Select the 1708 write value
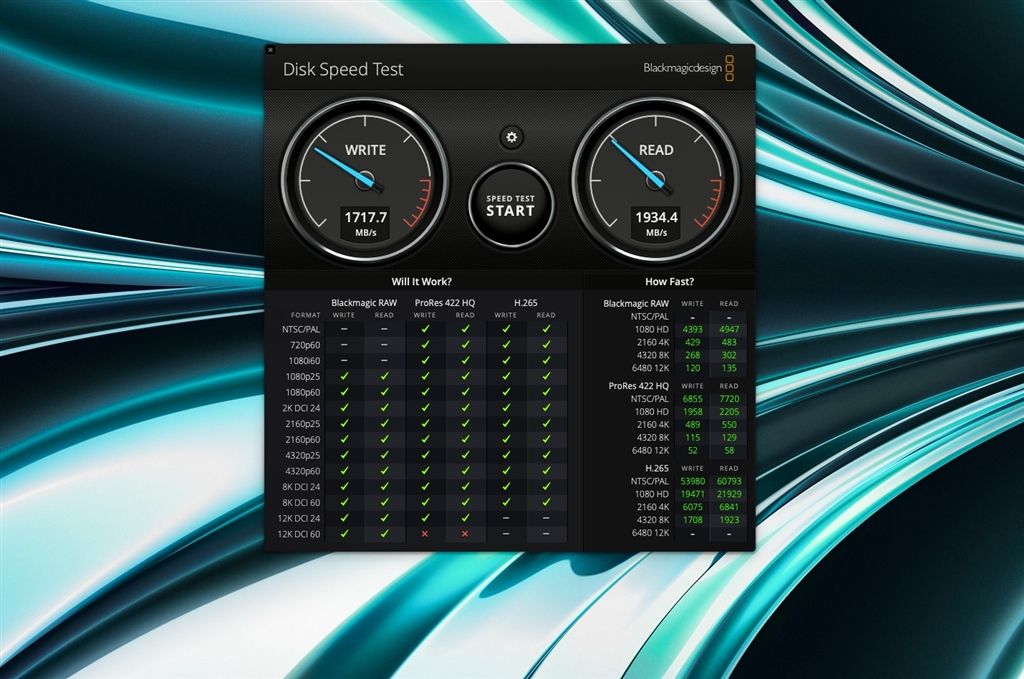Viewport: 1024px width, 679px height. (692, 520)
